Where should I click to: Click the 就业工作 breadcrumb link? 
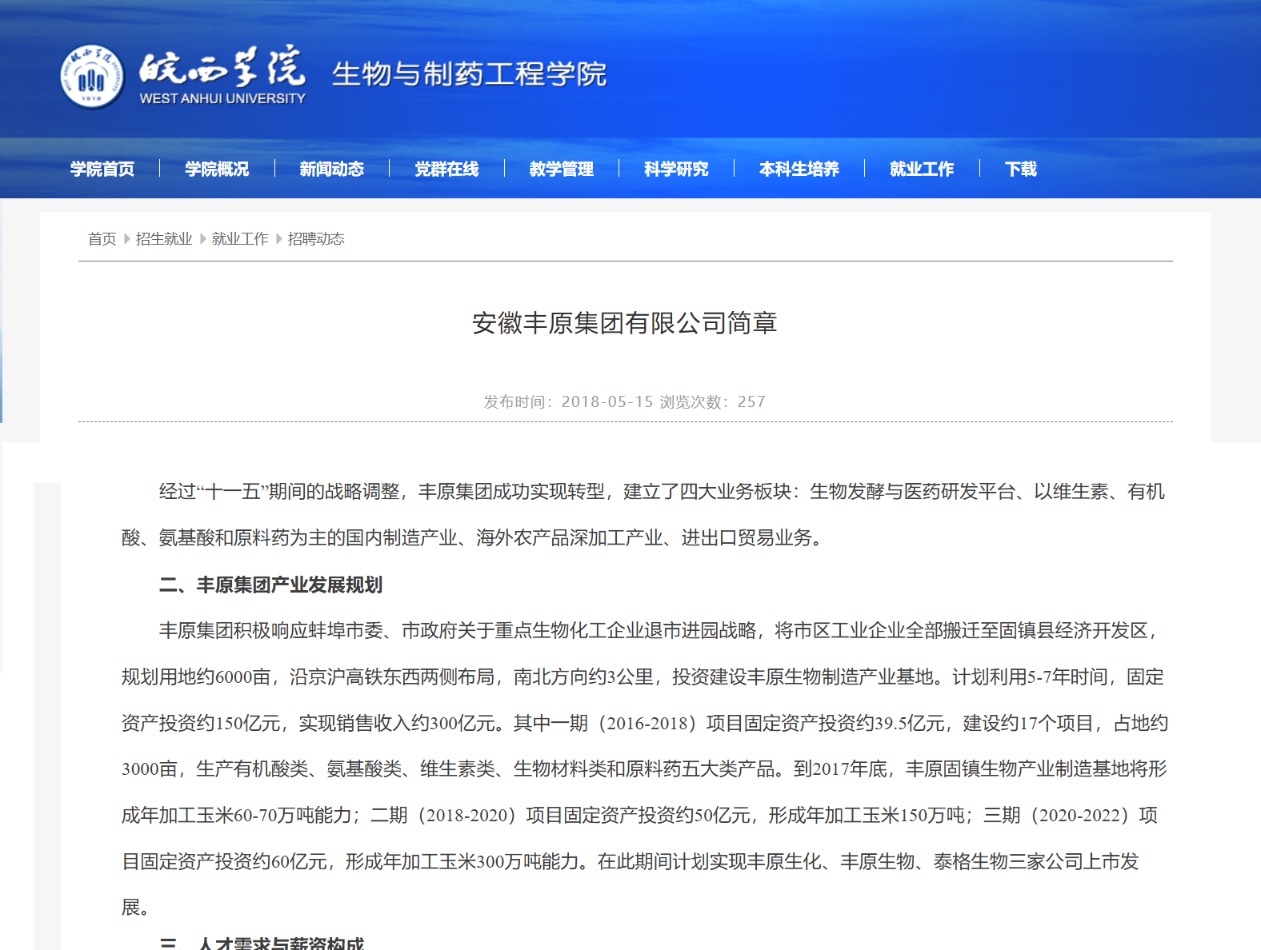(x=240, y=239)
